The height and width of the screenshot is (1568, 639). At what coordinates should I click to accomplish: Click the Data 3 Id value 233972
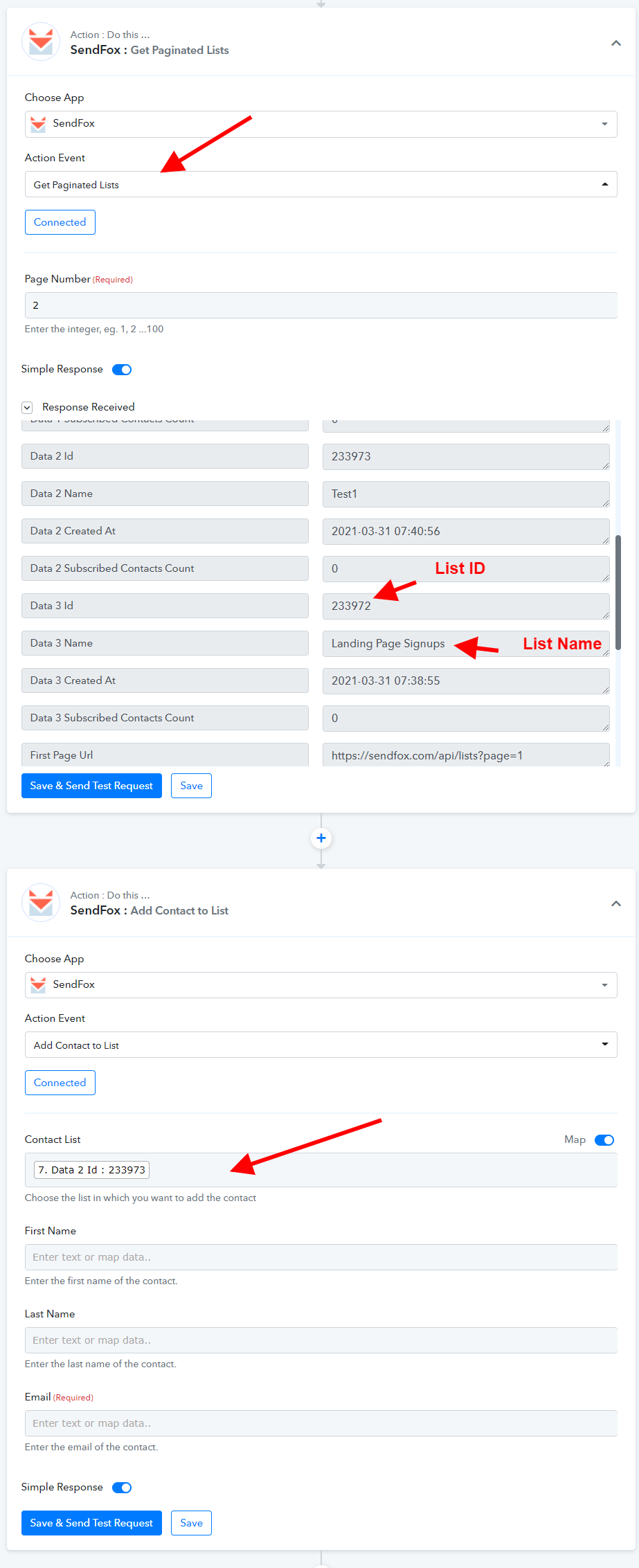coord(466,606)
